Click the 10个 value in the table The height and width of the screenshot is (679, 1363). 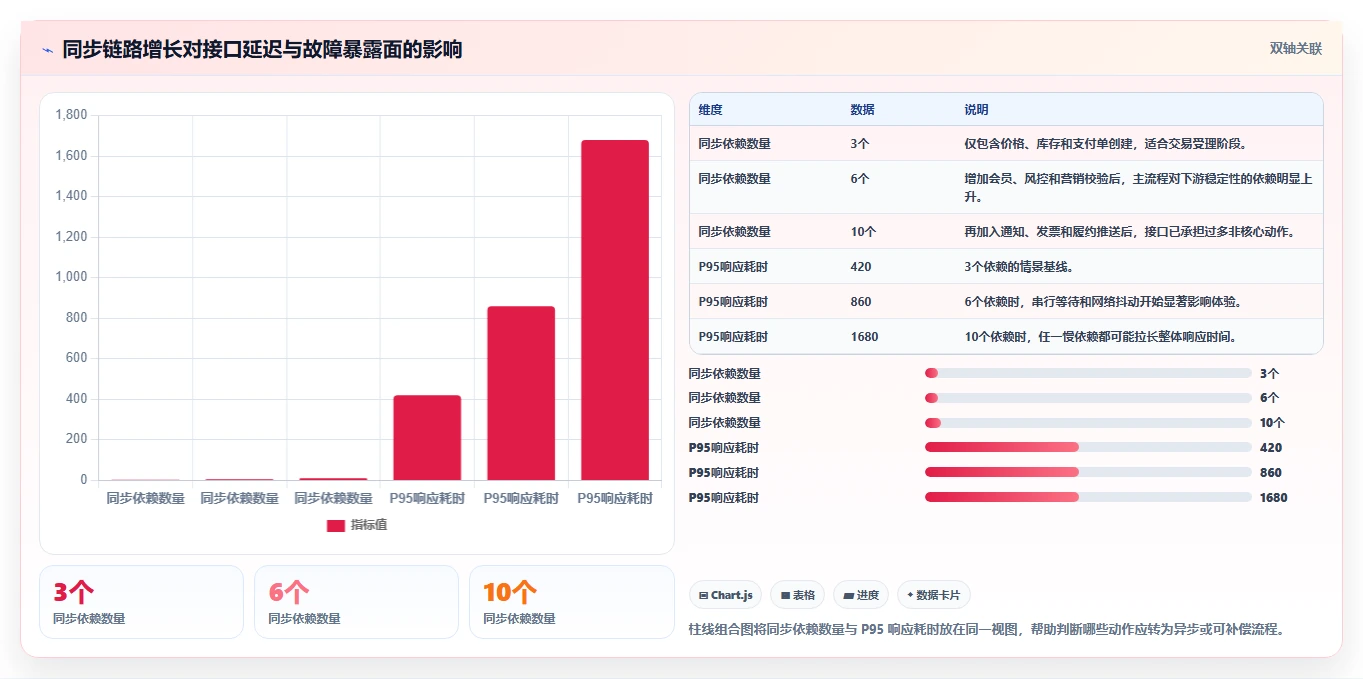point(863,232)
